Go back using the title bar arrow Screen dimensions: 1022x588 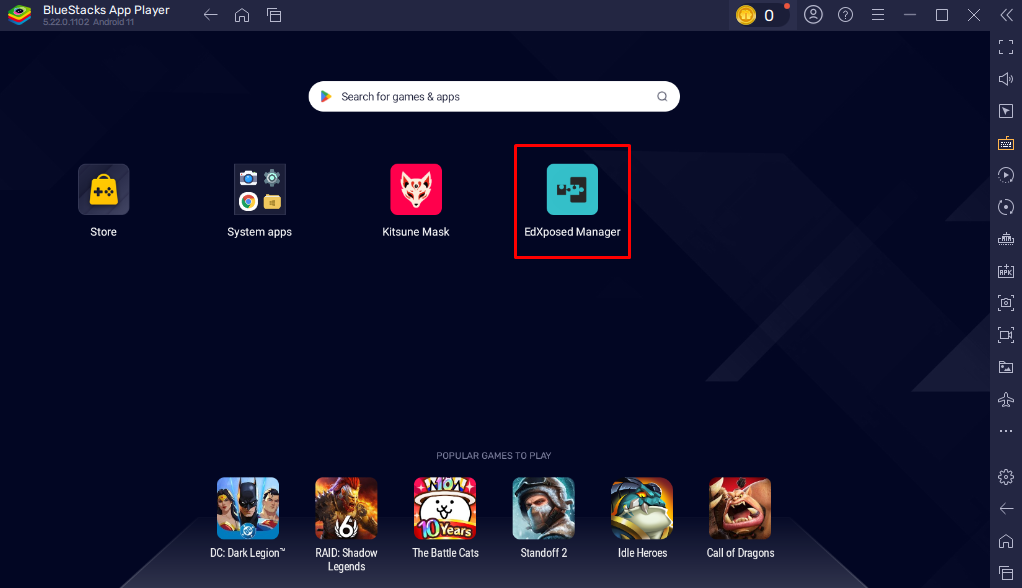click(x=210, y=15)
